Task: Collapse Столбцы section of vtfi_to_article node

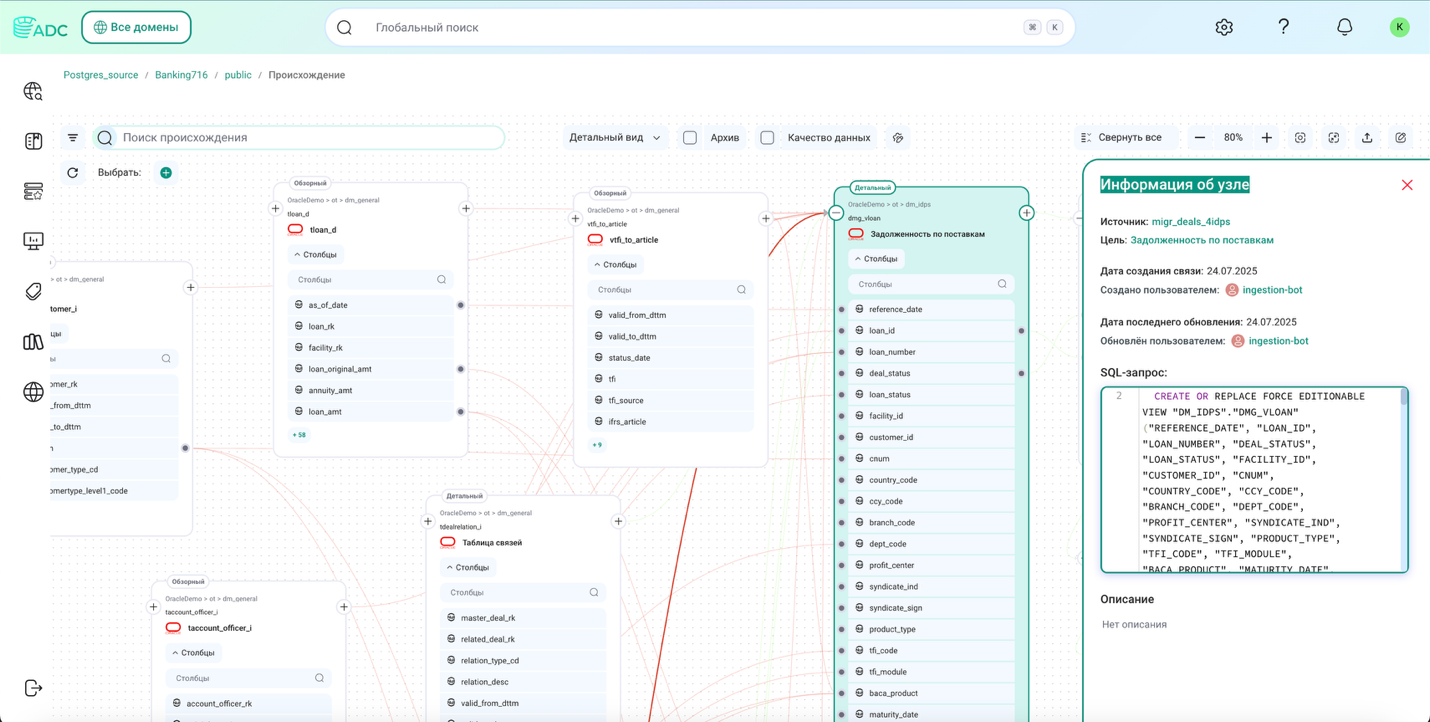Action: (x=615, y=265)
